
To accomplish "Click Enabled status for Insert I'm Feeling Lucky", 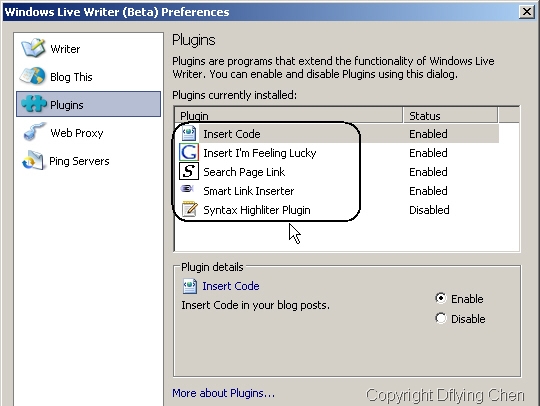I will coord(428,153).
